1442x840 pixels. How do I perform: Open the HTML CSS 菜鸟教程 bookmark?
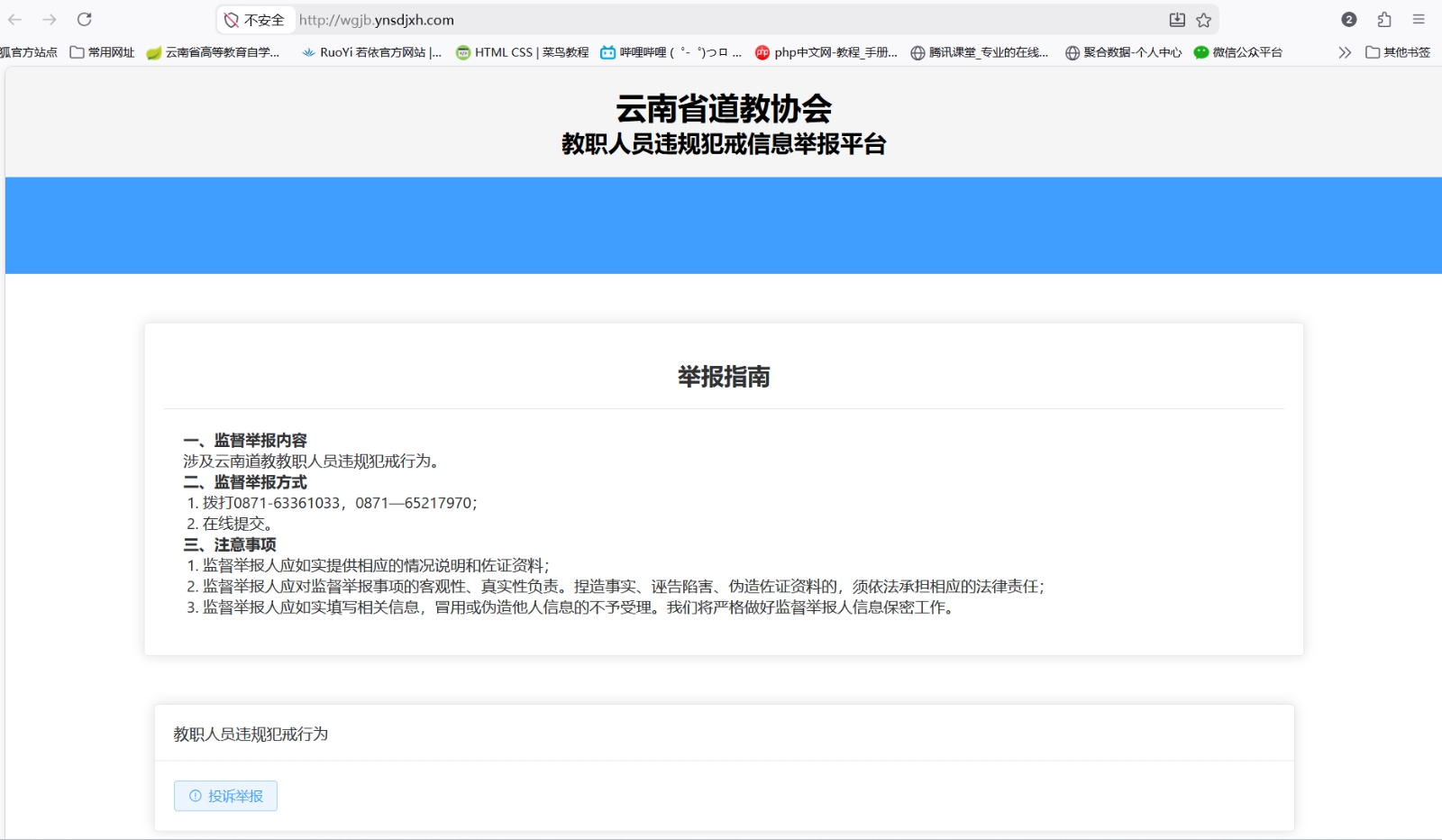[x=523, y=52]
